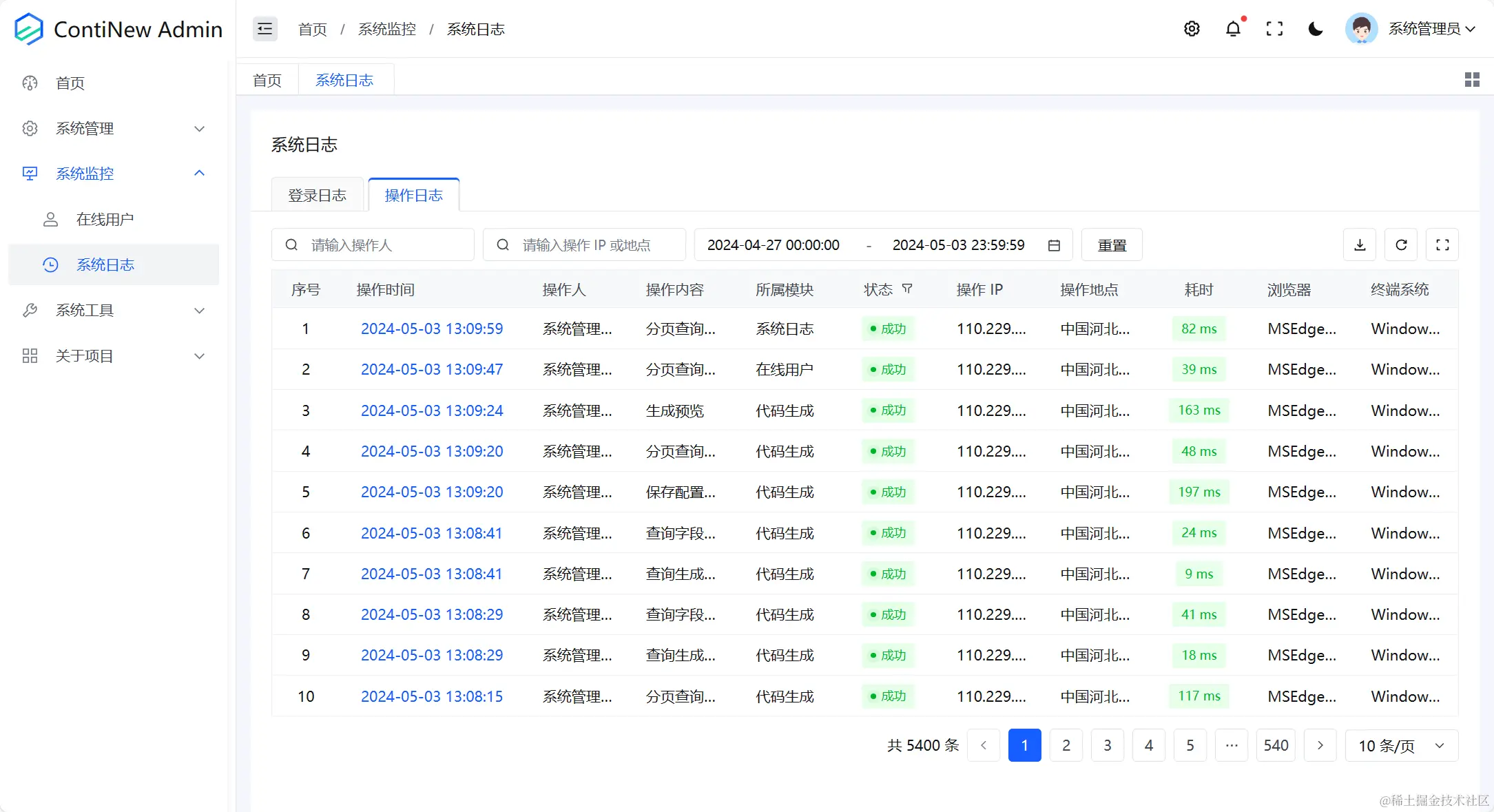Enter fullscreen via the top-right expand icon
The width and height of the screenshot is (1494, 812).
(x=1275, y=28)
